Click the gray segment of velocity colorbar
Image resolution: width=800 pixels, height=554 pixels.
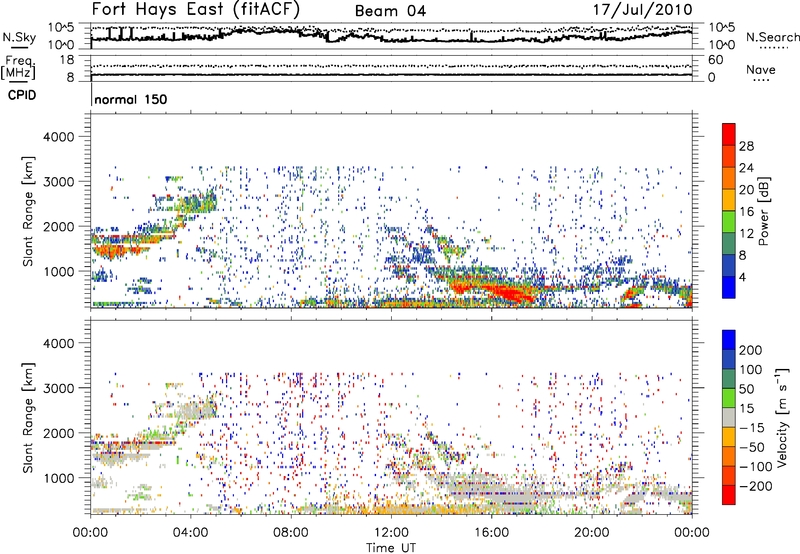tap(729, 417)
